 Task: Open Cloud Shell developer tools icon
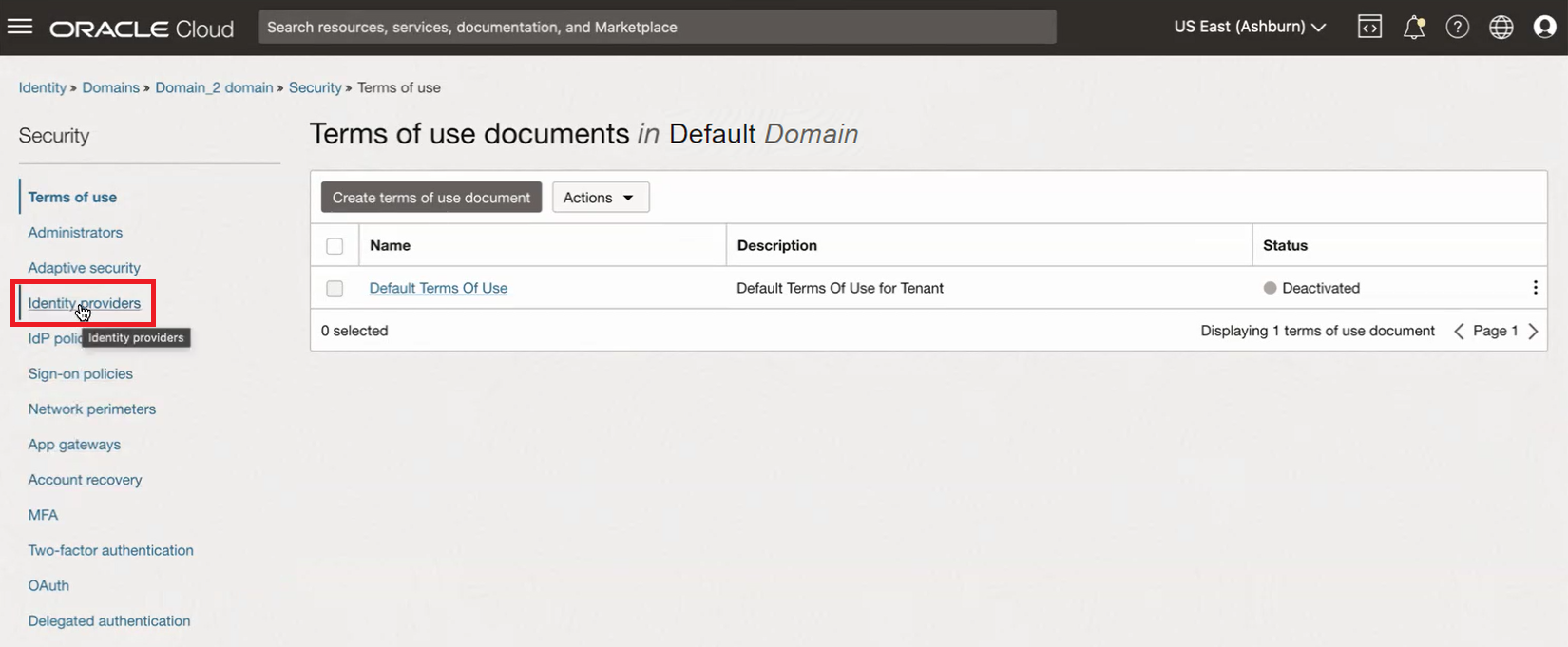tap(1369, 28)
